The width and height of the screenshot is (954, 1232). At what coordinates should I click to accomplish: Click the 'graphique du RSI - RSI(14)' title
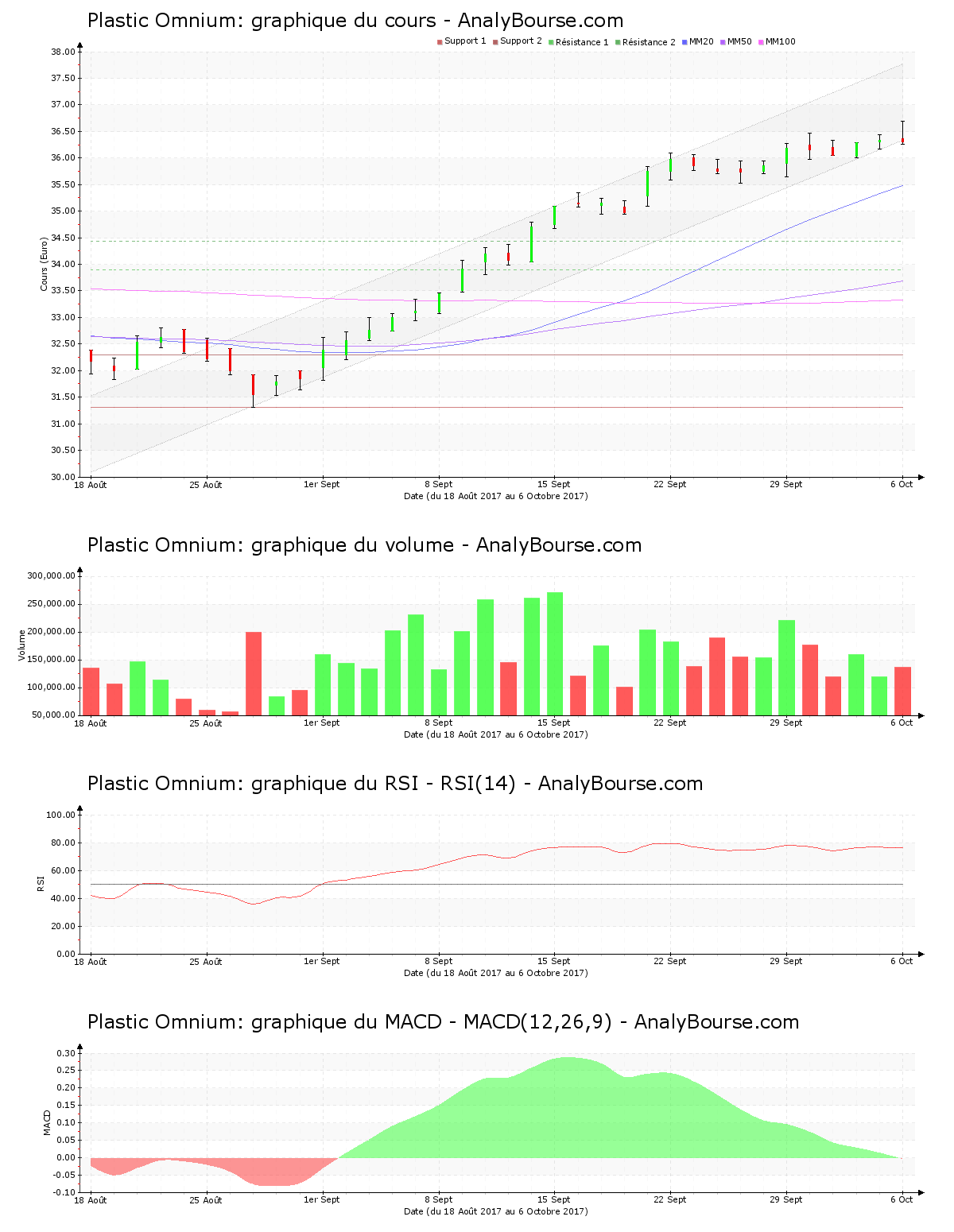(x=395, y=784)
